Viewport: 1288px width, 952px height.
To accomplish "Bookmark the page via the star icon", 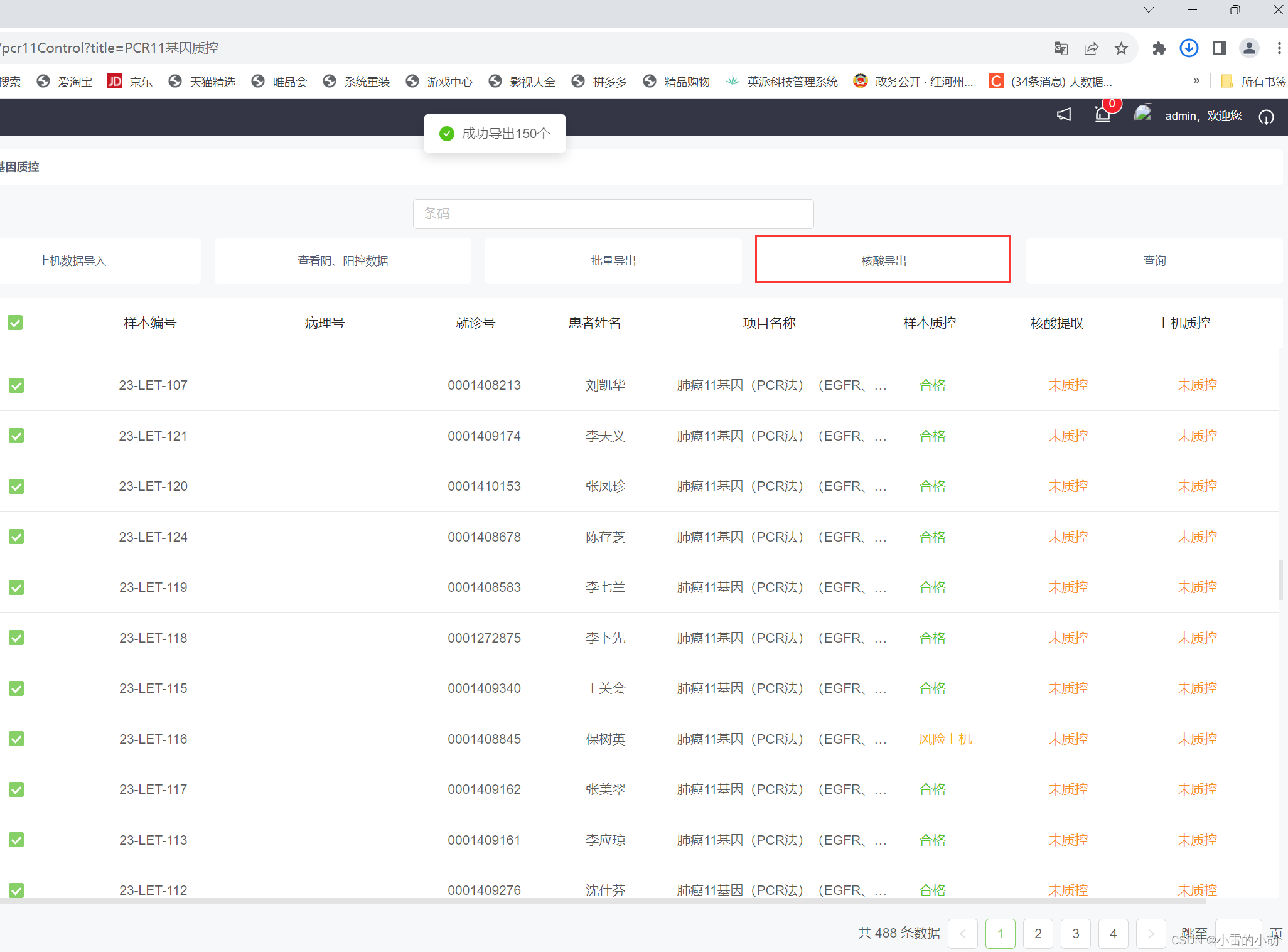I will (x=1122, y=48).
